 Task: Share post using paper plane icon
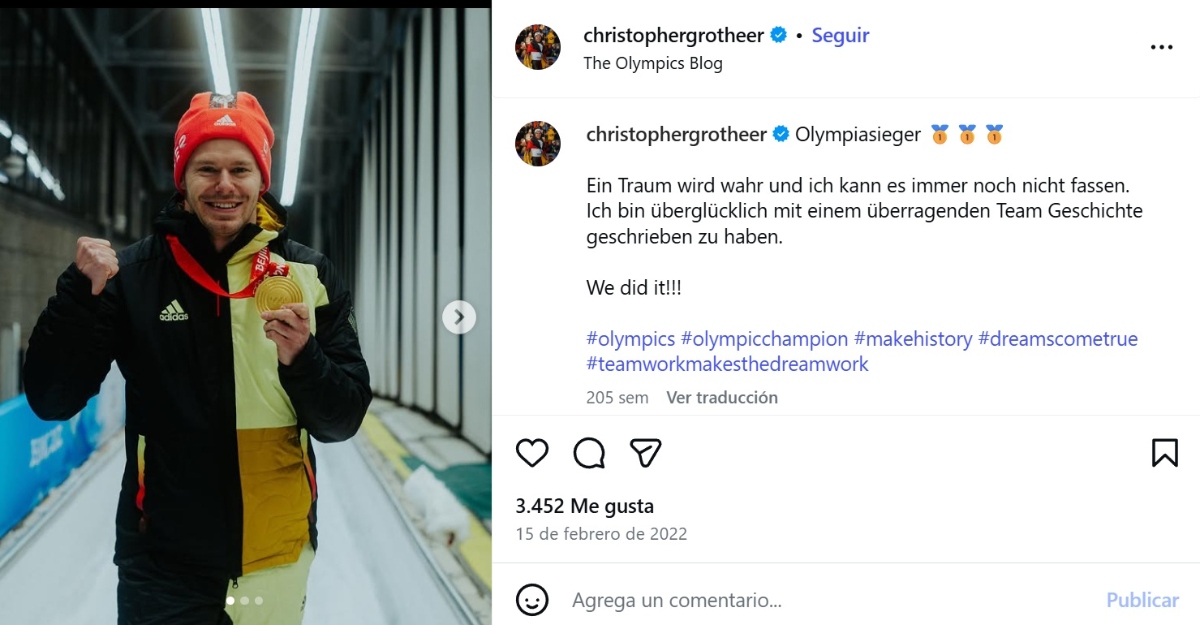coord(646,453)
